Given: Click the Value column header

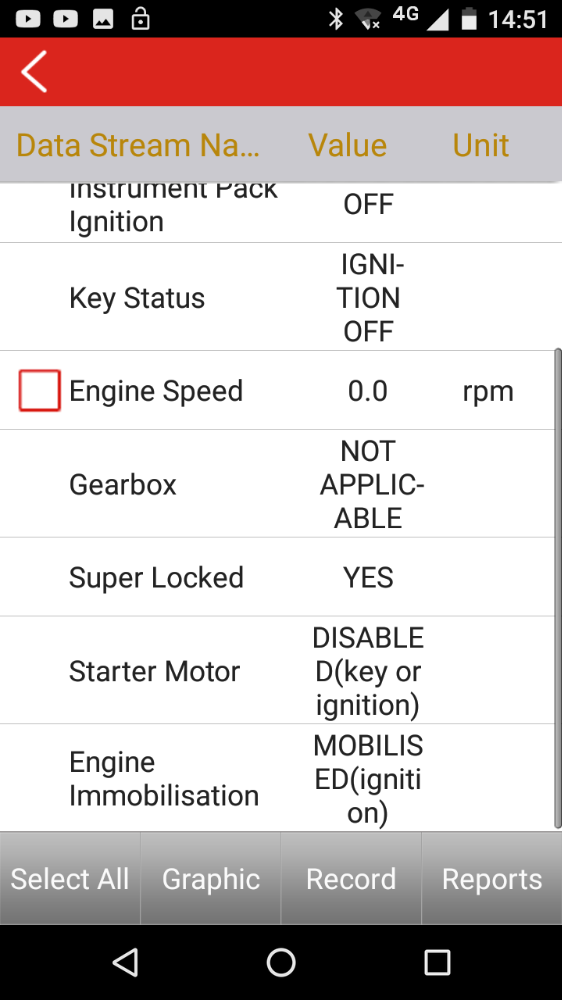Looking at the screenshot, I should coord(348,145).
